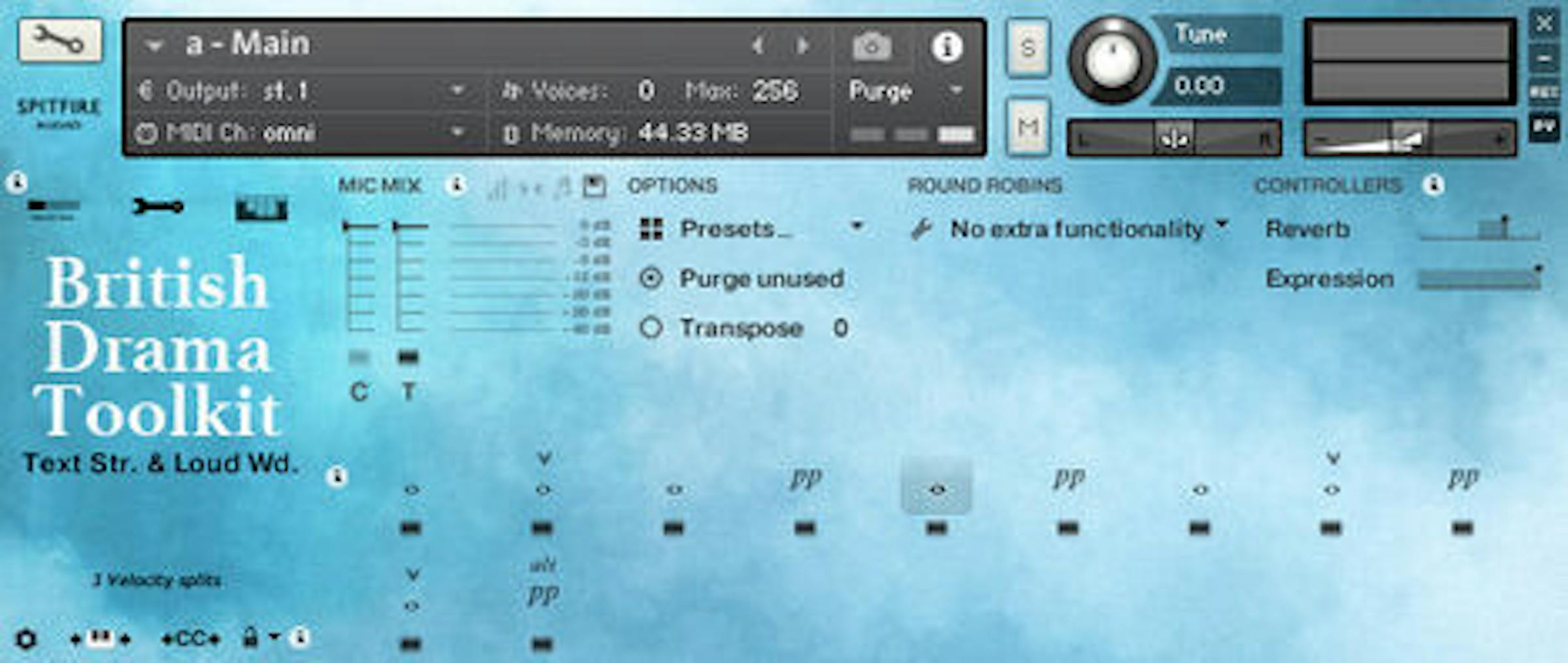Click the Expression controller slider
Viewport: 1568px width, 663px height.
coord(1480,278)
